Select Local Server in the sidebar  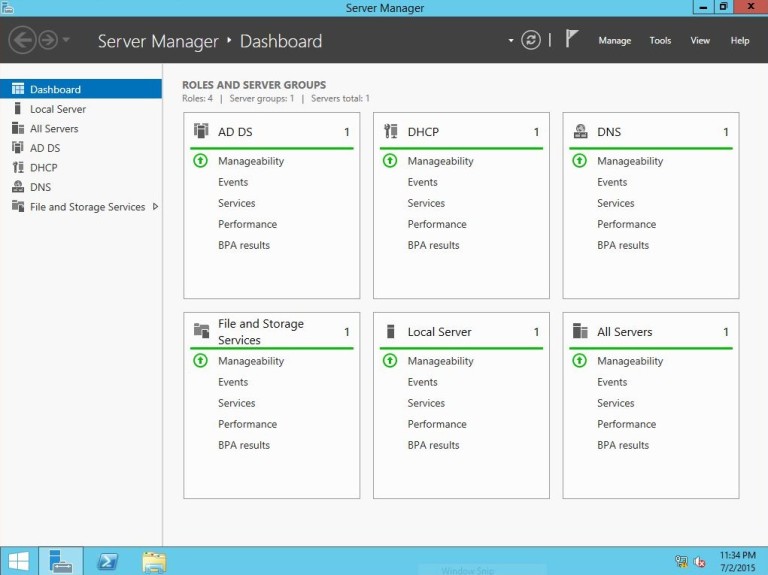tap(81, 109)
